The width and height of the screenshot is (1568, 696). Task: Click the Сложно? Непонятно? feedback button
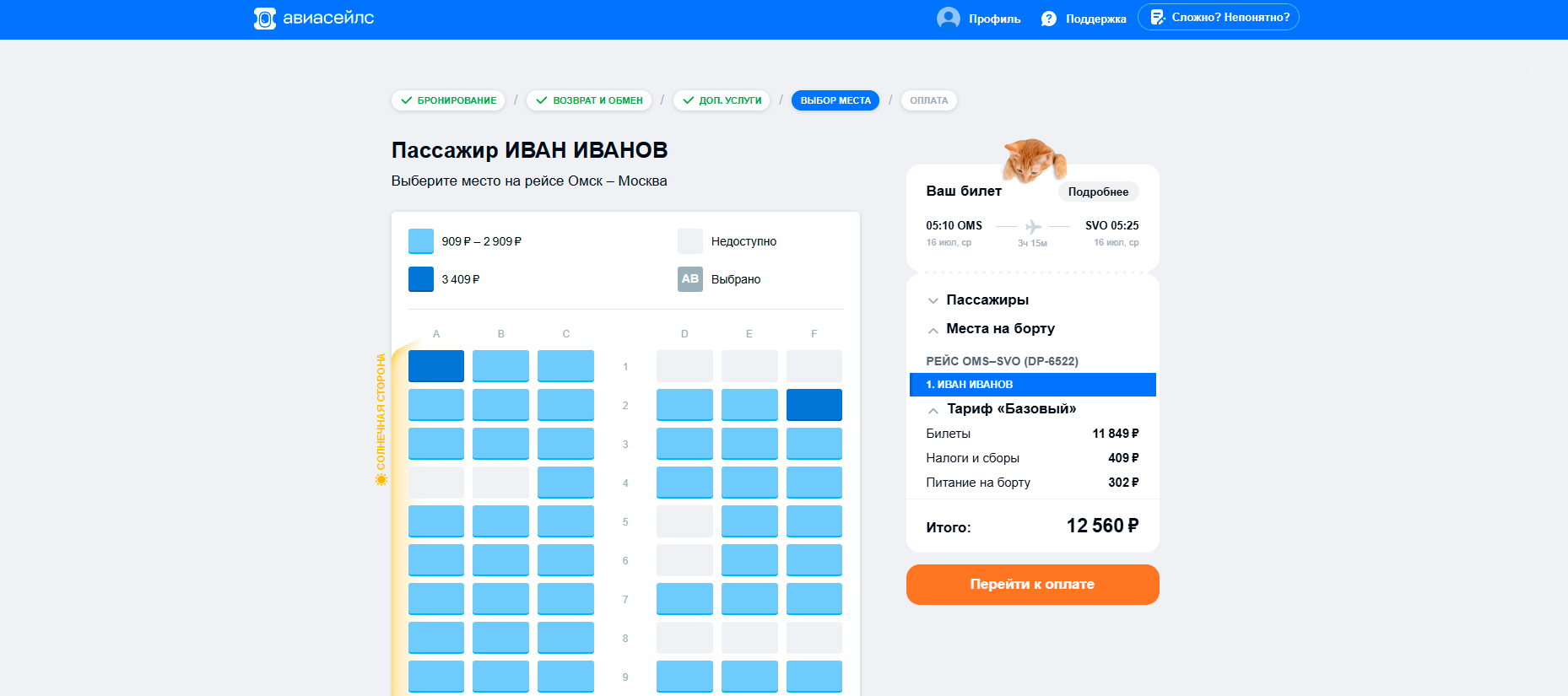[1218, 18]
